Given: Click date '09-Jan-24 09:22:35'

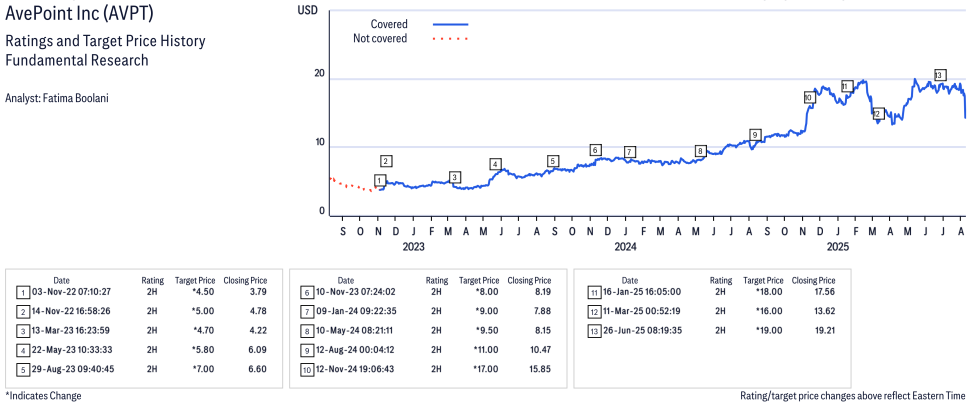Looking at the screenshot, I should [358, 311].
